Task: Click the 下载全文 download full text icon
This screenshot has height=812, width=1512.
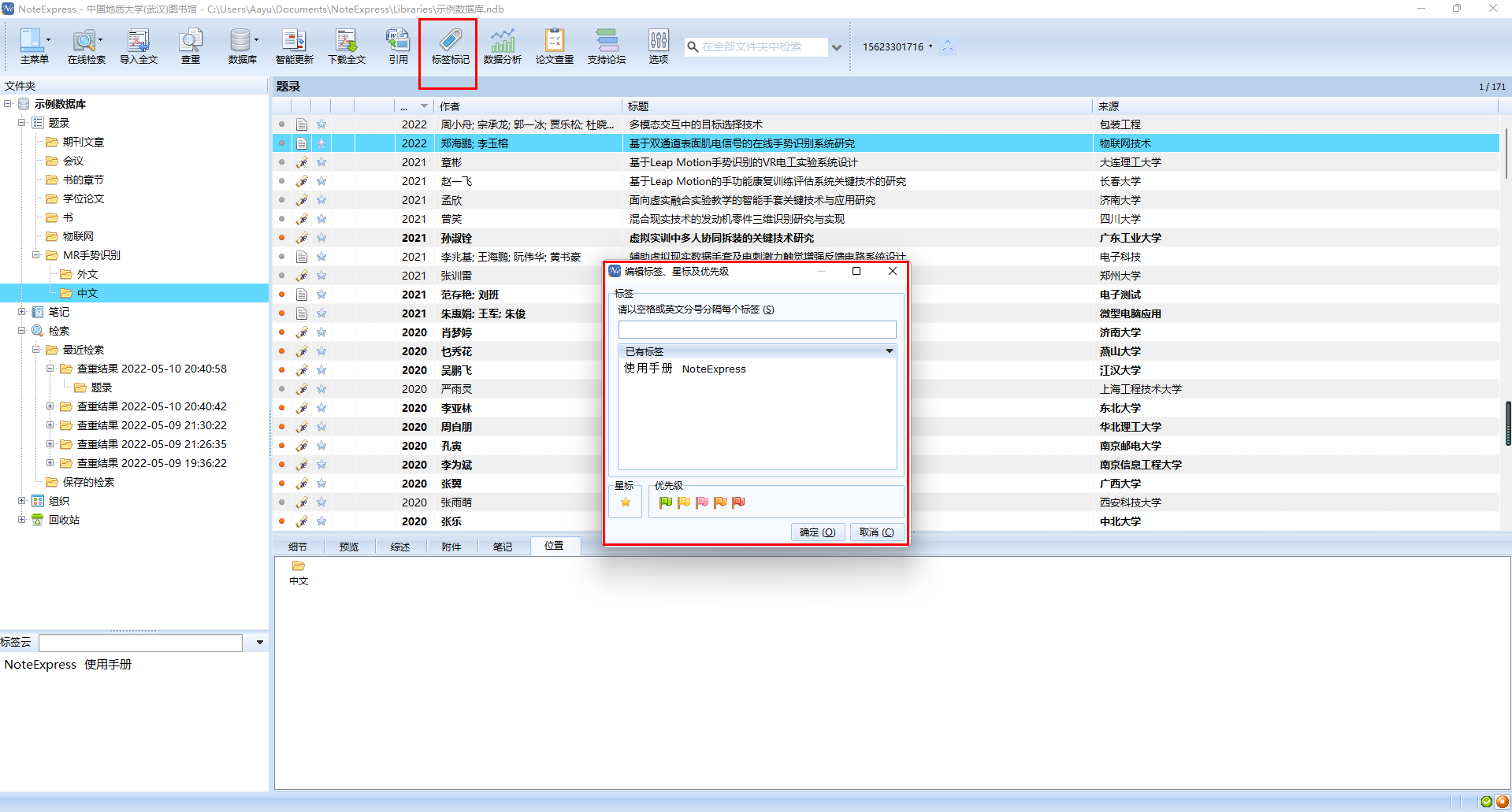Action: pyautogui.click(x=347, y=46)
